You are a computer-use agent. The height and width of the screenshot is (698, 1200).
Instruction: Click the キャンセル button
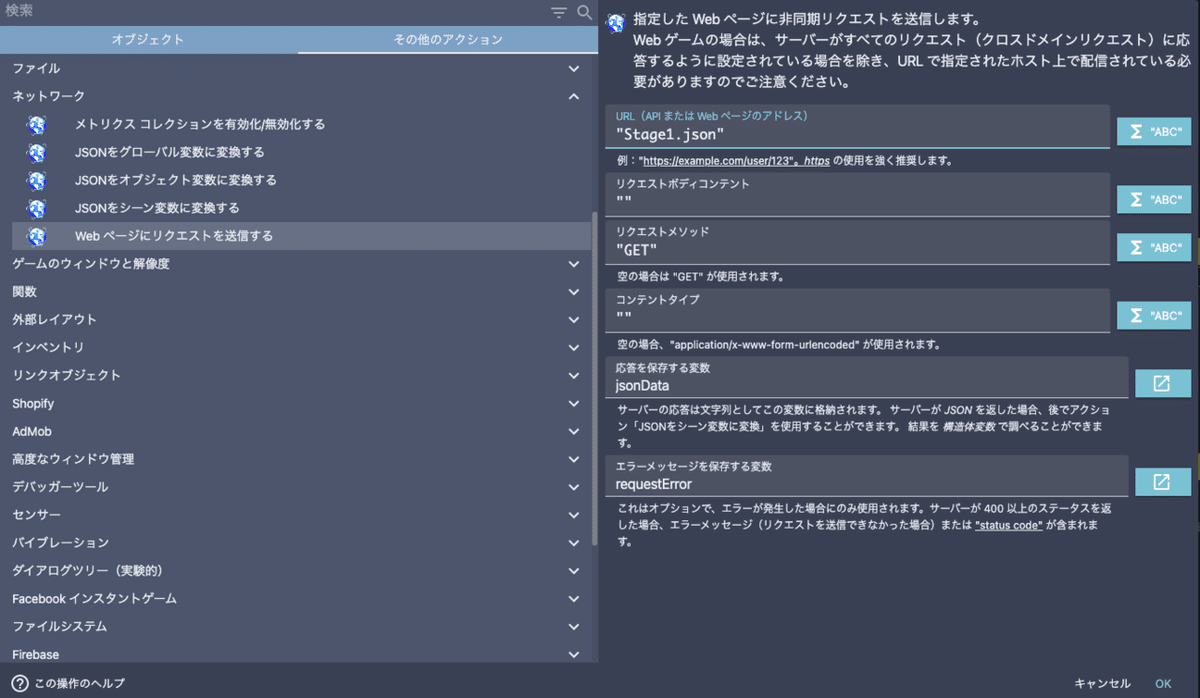pos(1102,684)
